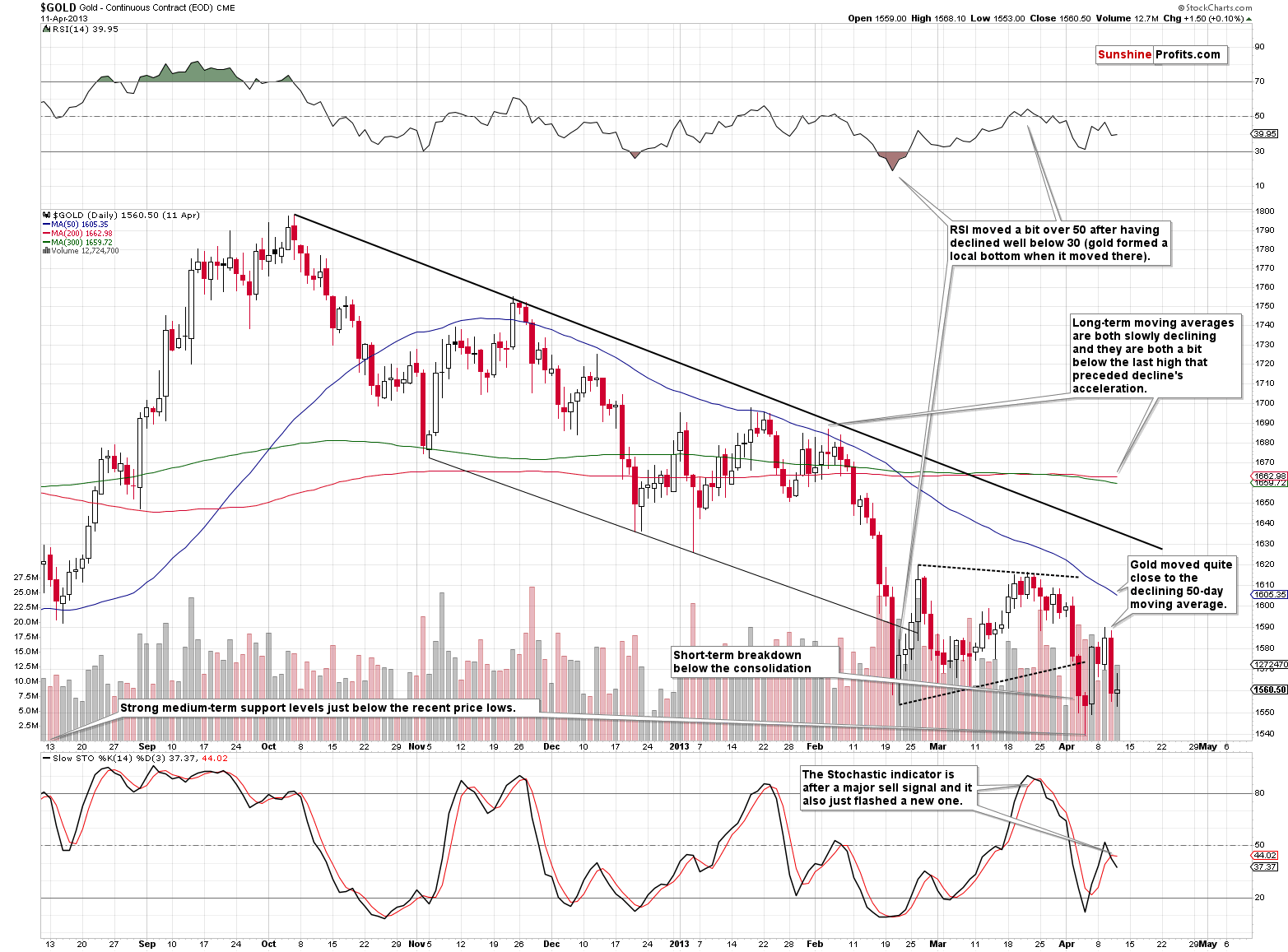
Task: Click the 'Sep' label on the bottom stochastic date axis
Action: coord(147,944)
